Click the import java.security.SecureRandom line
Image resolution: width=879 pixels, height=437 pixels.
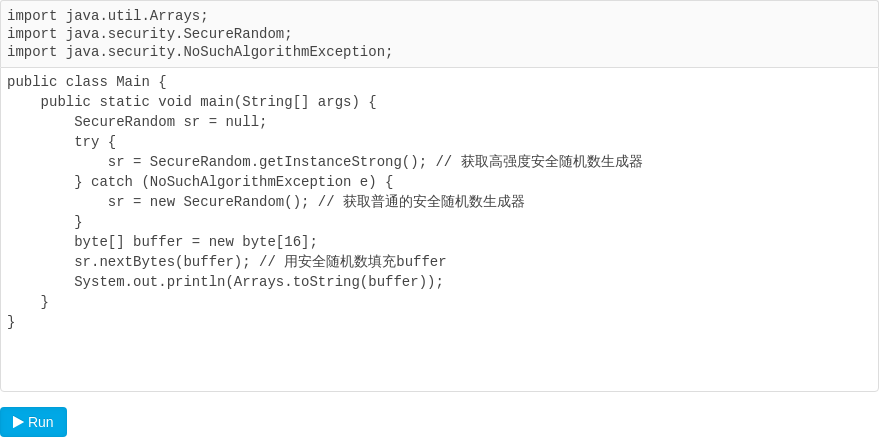pos(150,34)
